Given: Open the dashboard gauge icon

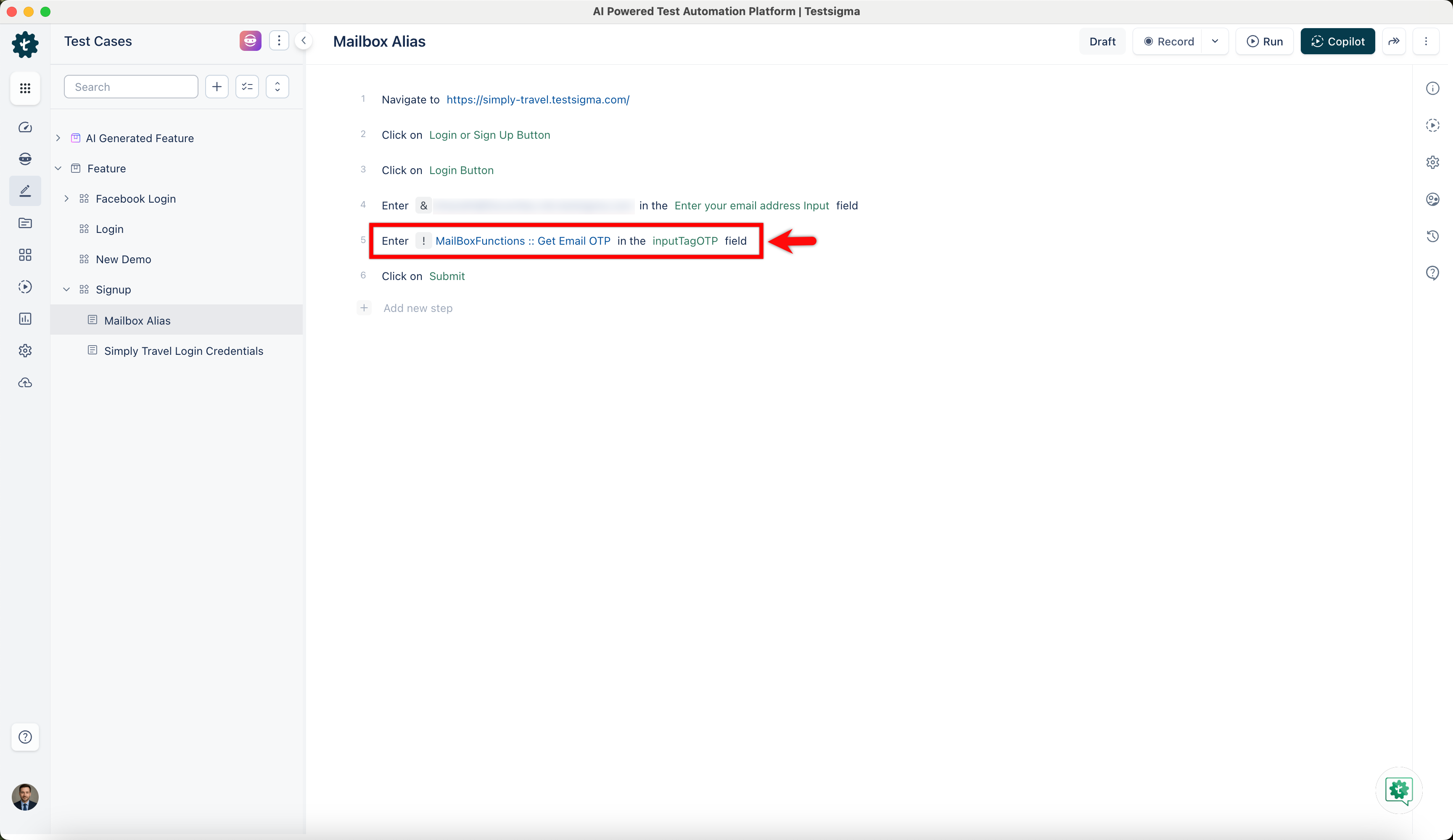Looking at the screenshot, I should click(25, 127).
